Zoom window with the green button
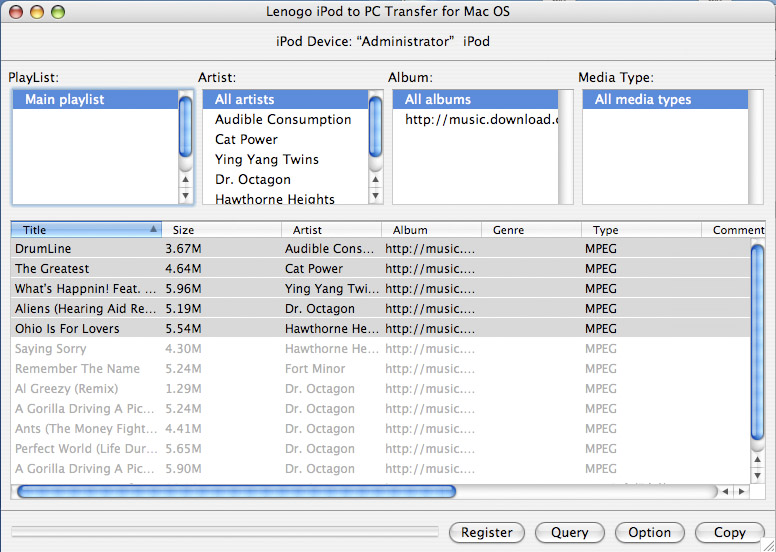This screenshot has height=552, width=776. click(x=58, y=11)
